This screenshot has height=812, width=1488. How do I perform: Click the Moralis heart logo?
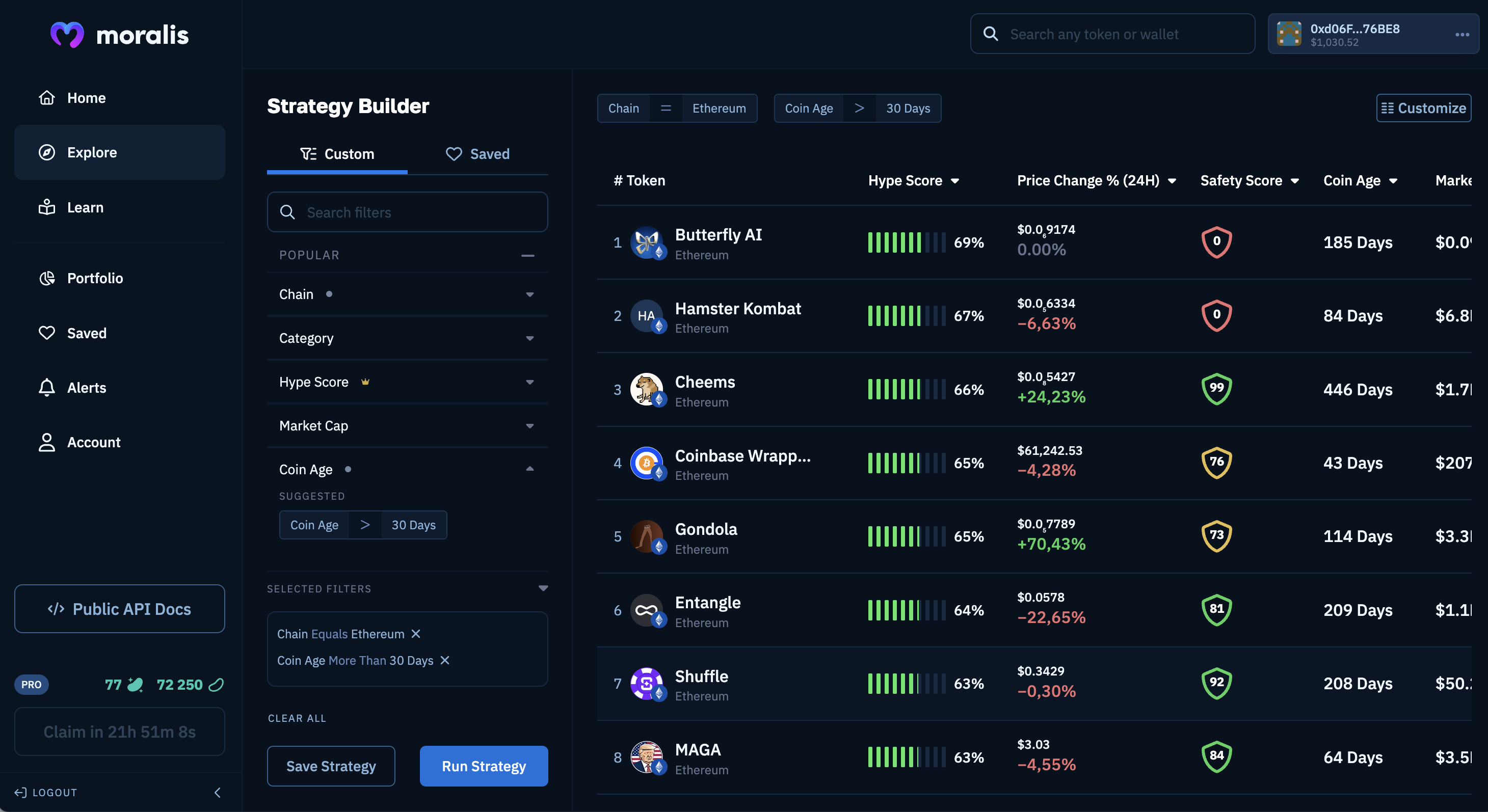pos(67,35)
